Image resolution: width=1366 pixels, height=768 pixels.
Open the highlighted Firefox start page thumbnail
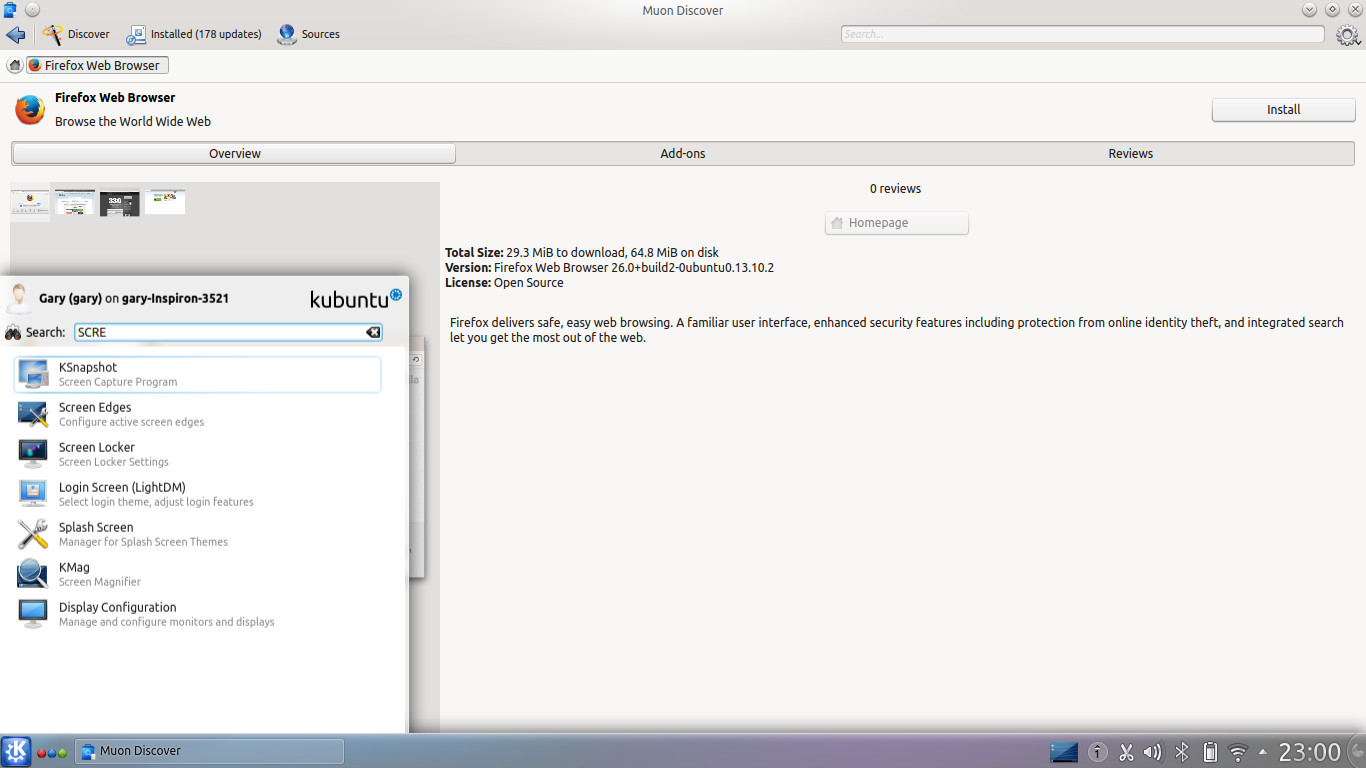(30, 202)
